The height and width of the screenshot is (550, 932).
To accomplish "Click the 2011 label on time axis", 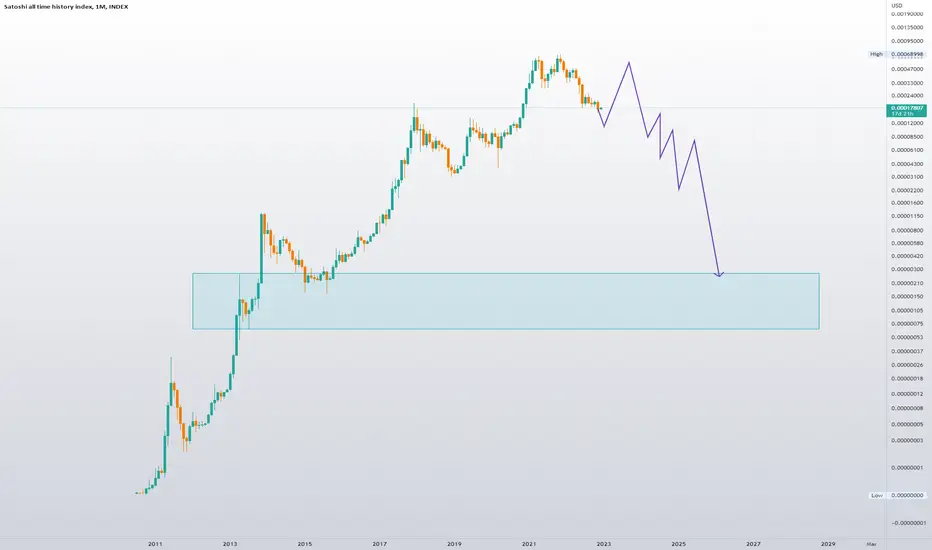I will (155, 543).
